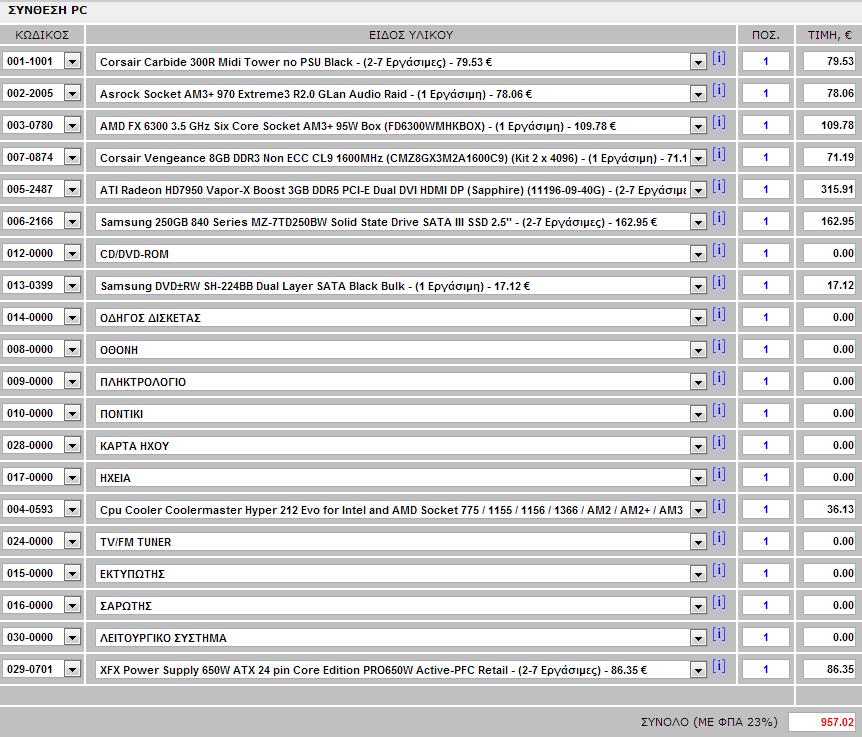Open info [i] on ΟΘΟΝΗ row
The height and width of the screenshot is (737, 862).
coord(719,346)
